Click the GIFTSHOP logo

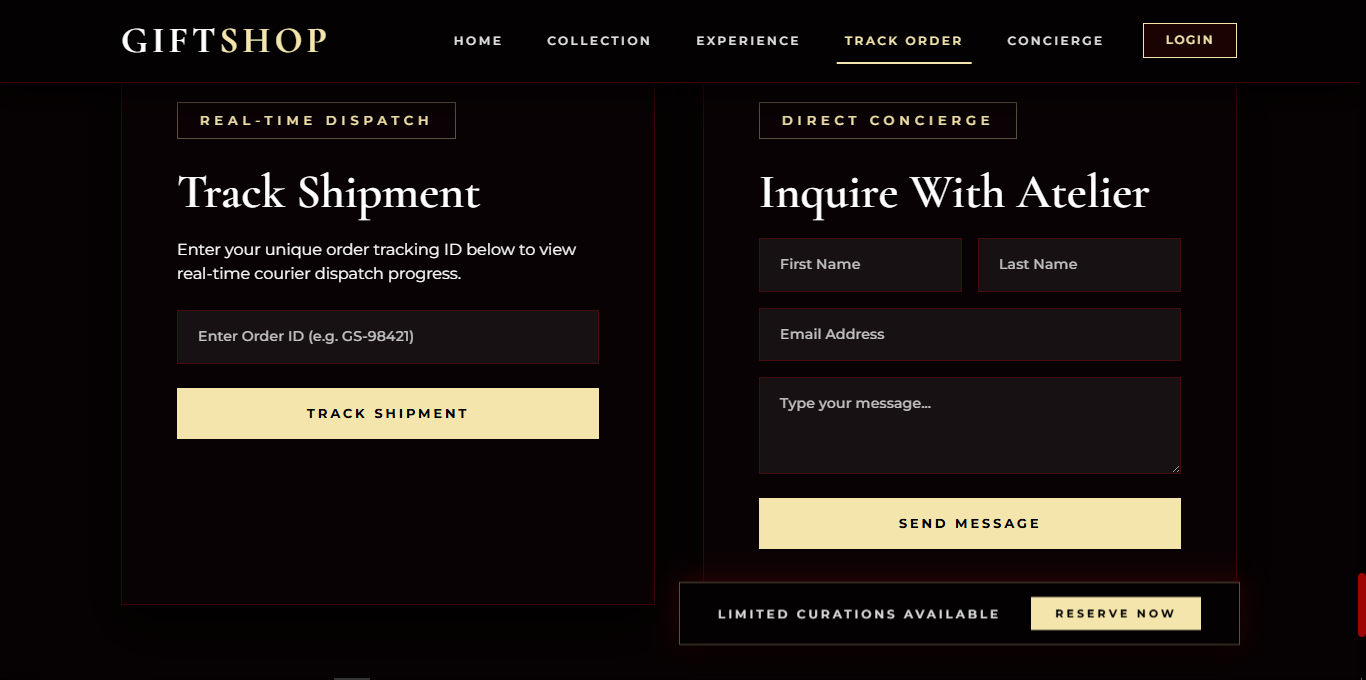point(225,40)
